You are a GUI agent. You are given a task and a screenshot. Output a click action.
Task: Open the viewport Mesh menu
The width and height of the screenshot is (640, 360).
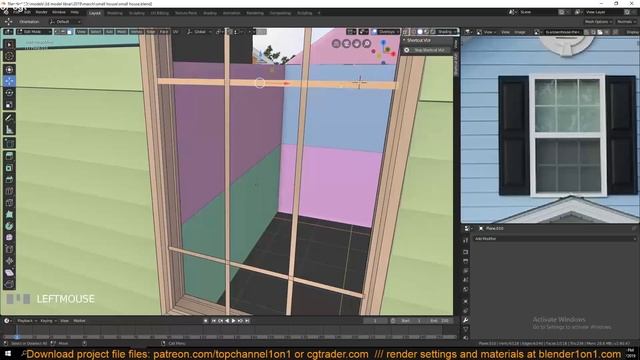(x=122, y=32)
